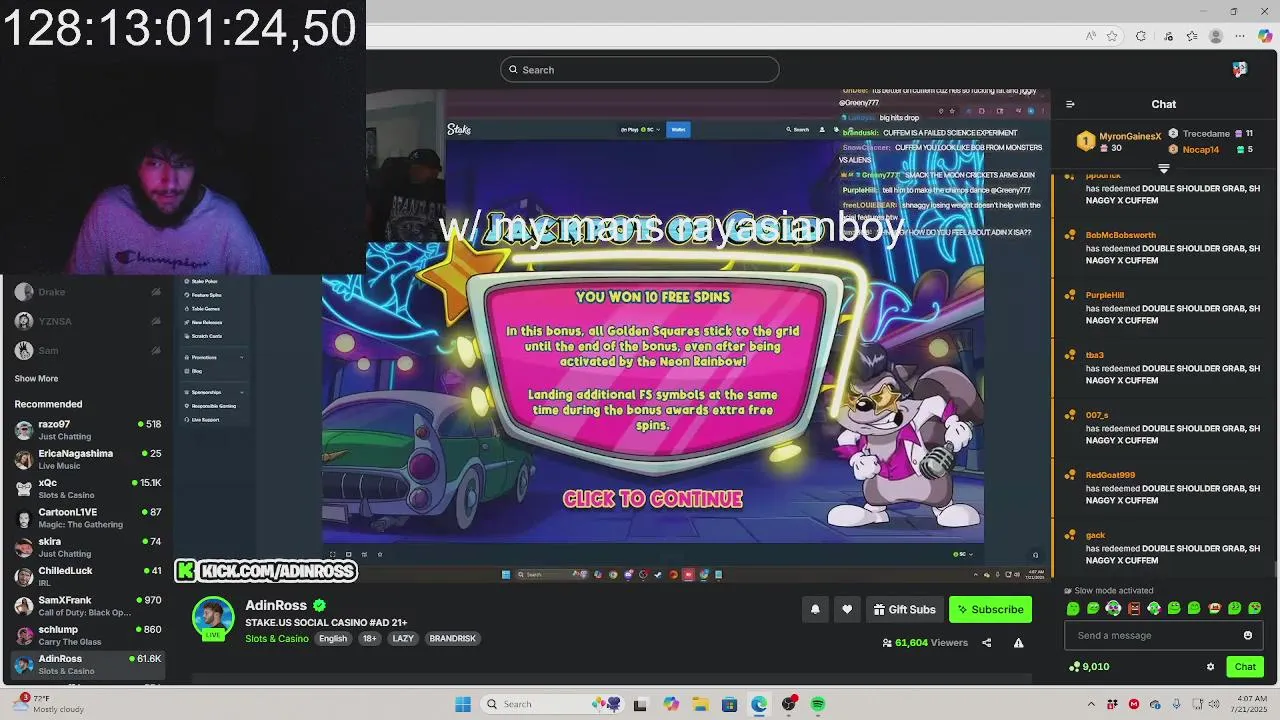This screenshot has width=1280, height=720.
Task: Open SamXFrank recommended channel
Action: pos(88,606)
